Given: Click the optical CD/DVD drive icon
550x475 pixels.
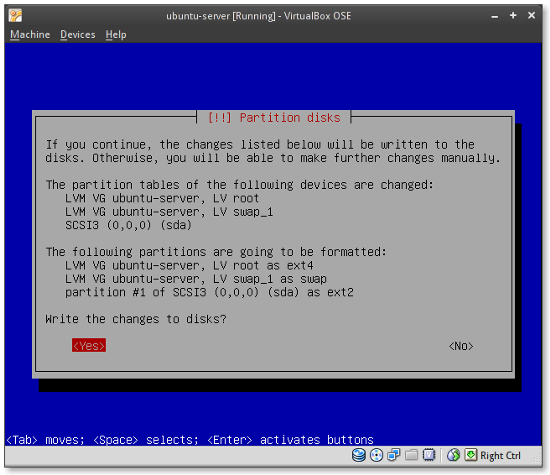Looking at the screenshot, I should coord(376,455).
